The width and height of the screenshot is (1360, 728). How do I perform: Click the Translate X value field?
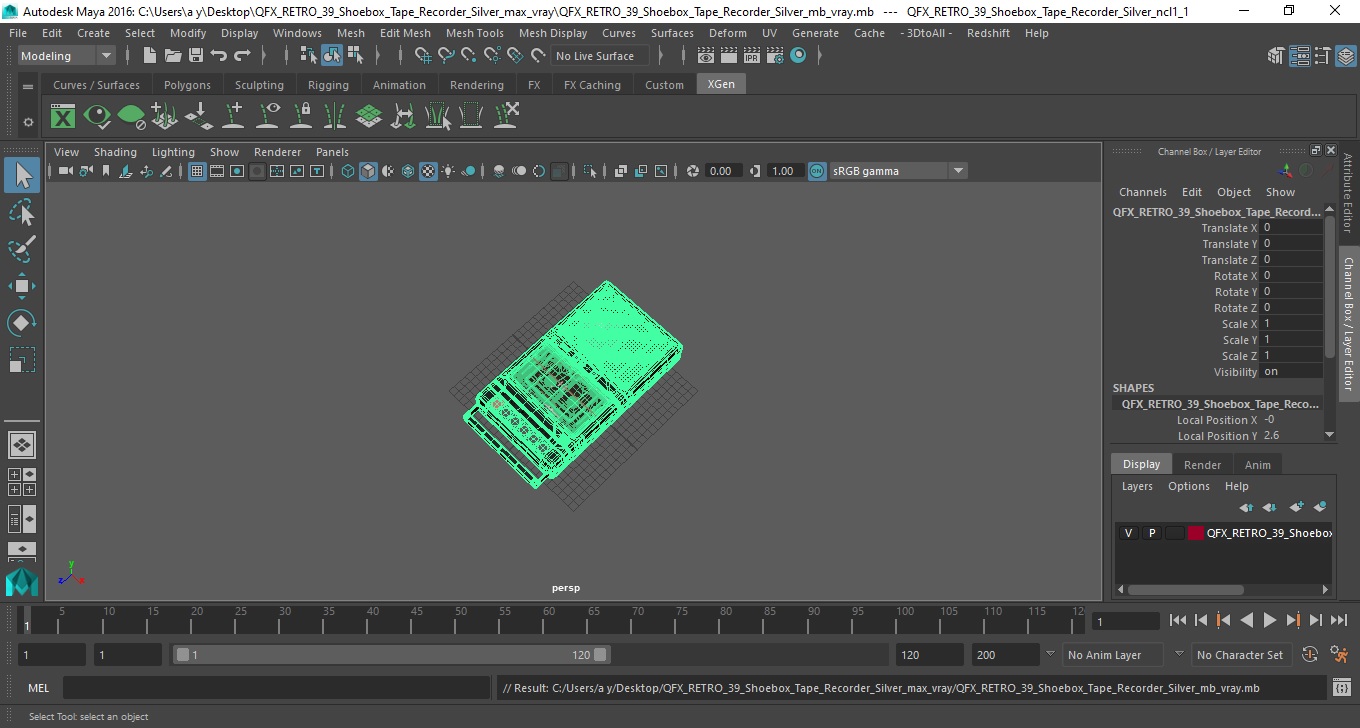pos(1292,228)
